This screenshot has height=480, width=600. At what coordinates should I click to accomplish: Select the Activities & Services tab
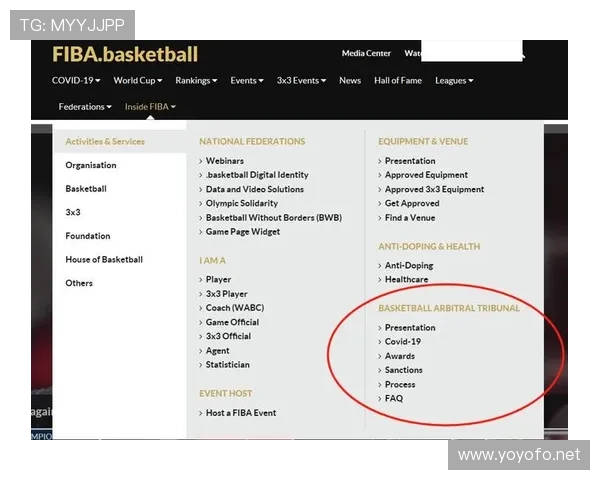pyautogui.click(x=120, y=141)
